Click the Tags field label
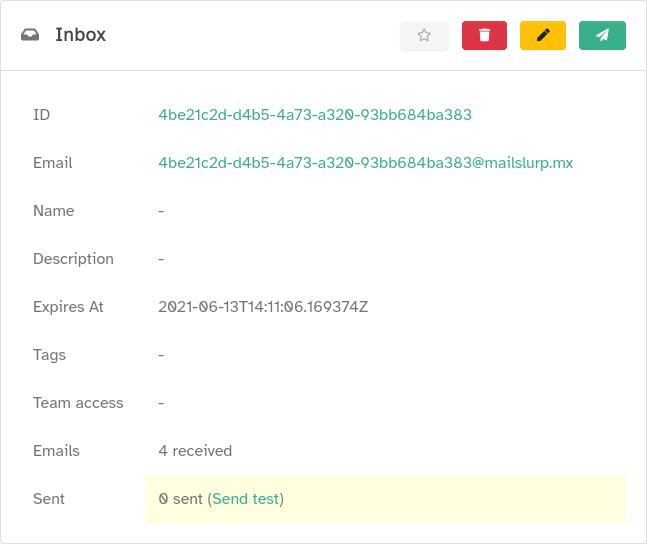The image size is (647, 544). 50,355
